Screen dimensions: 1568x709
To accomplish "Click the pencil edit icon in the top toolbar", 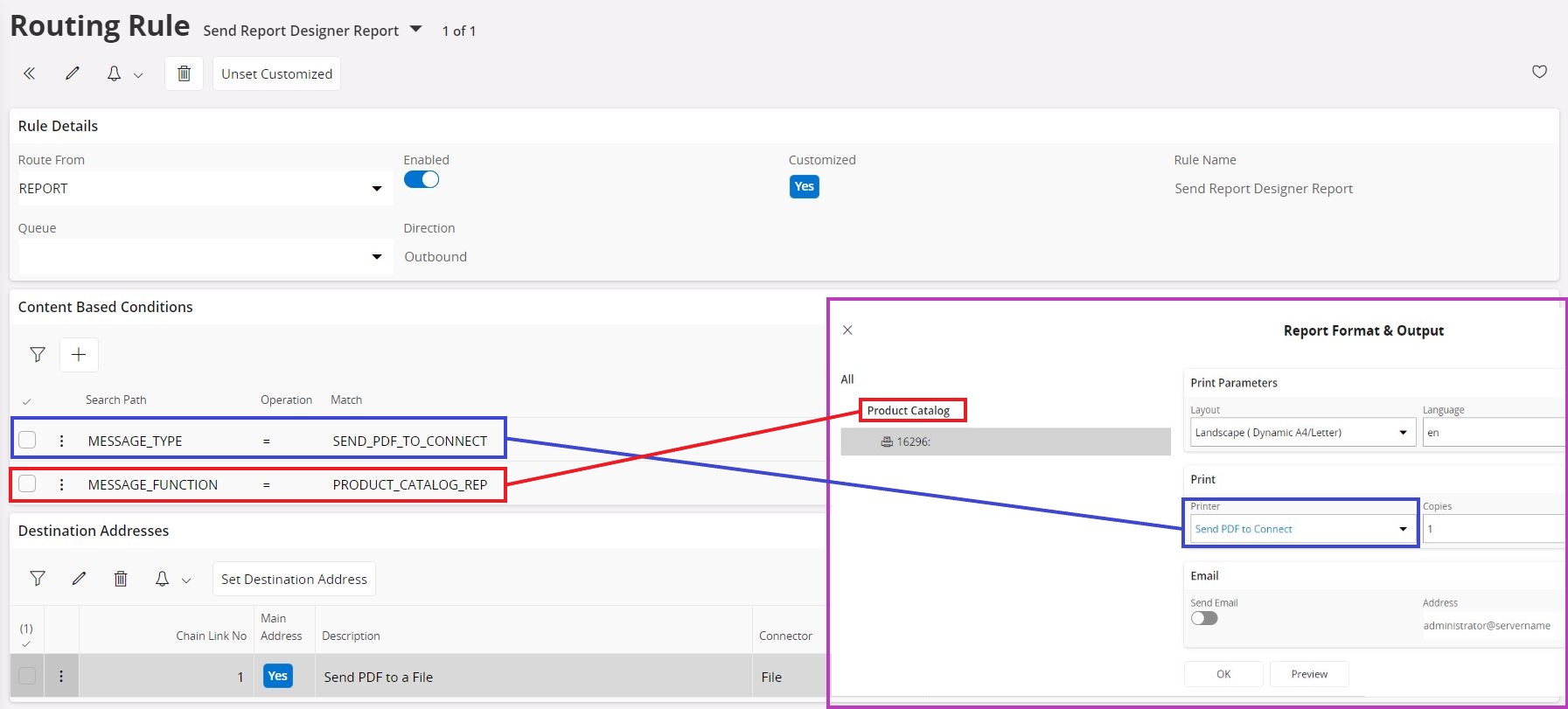I will [x=73, y=73].
